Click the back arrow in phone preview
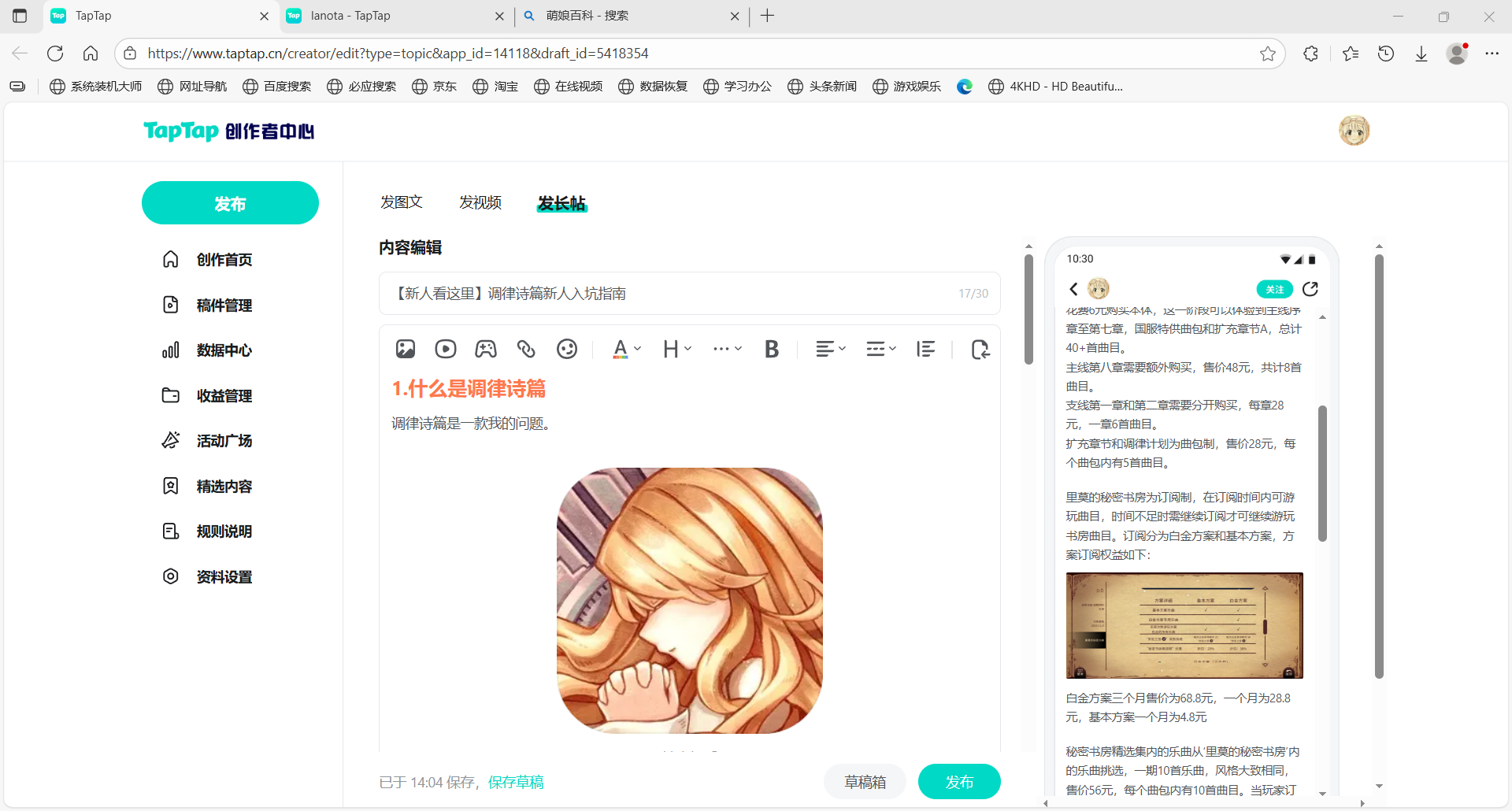 1073,289
